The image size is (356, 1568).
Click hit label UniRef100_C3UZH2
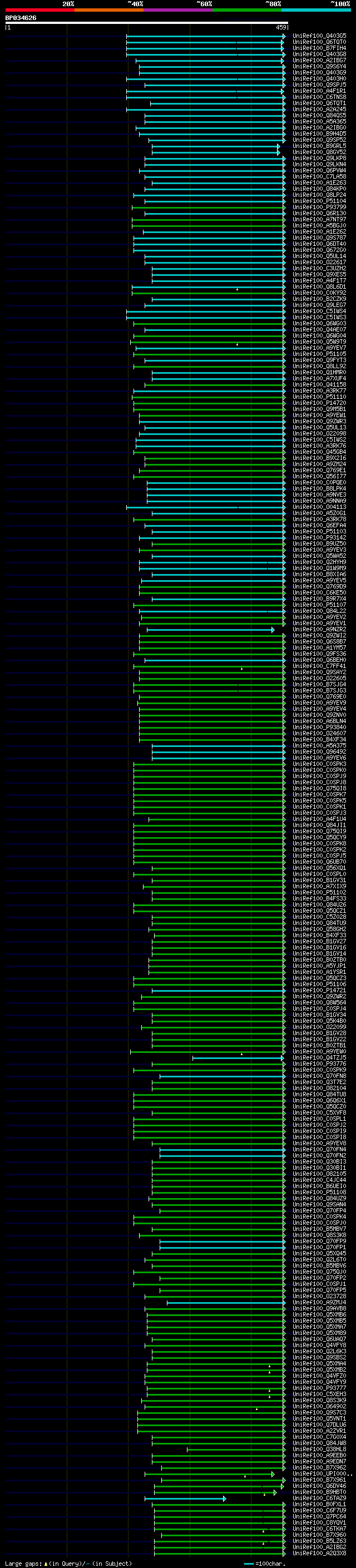[319, 269]
